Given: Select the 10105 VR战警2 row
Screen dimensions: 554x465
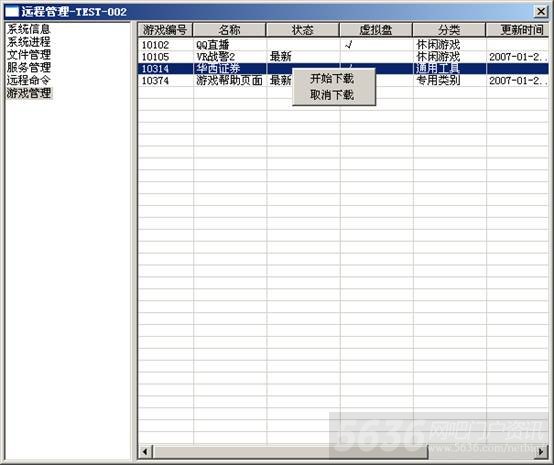Looking at the screenshot, I should (343, 57).
